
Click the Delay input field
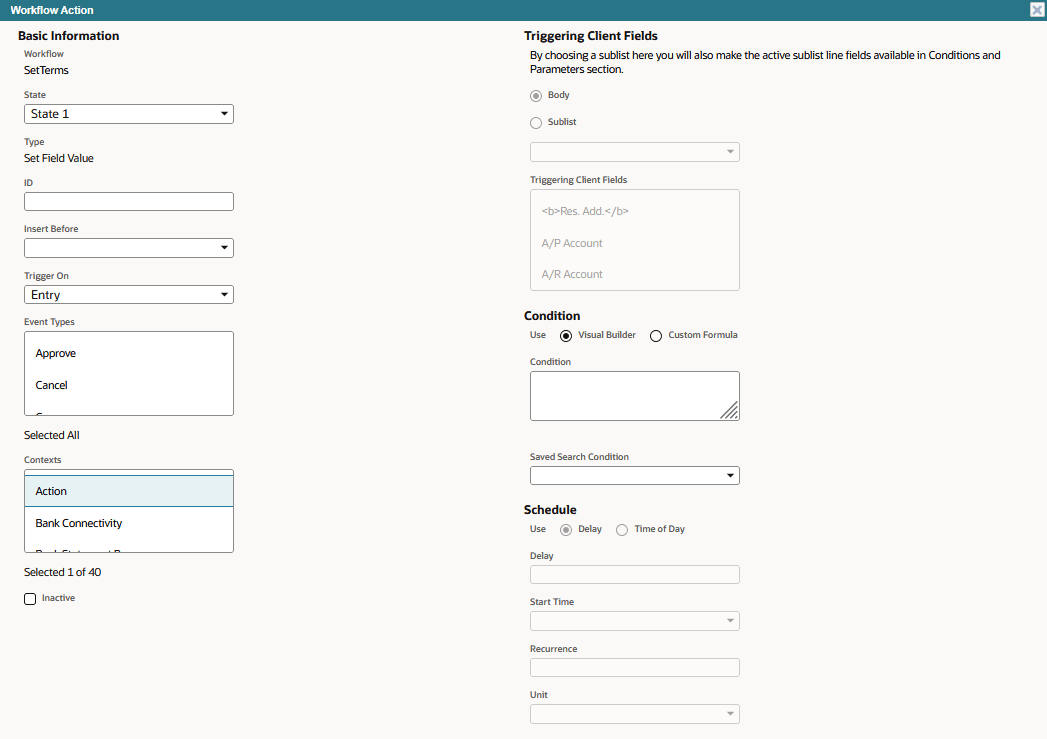(x=634, y=575)
